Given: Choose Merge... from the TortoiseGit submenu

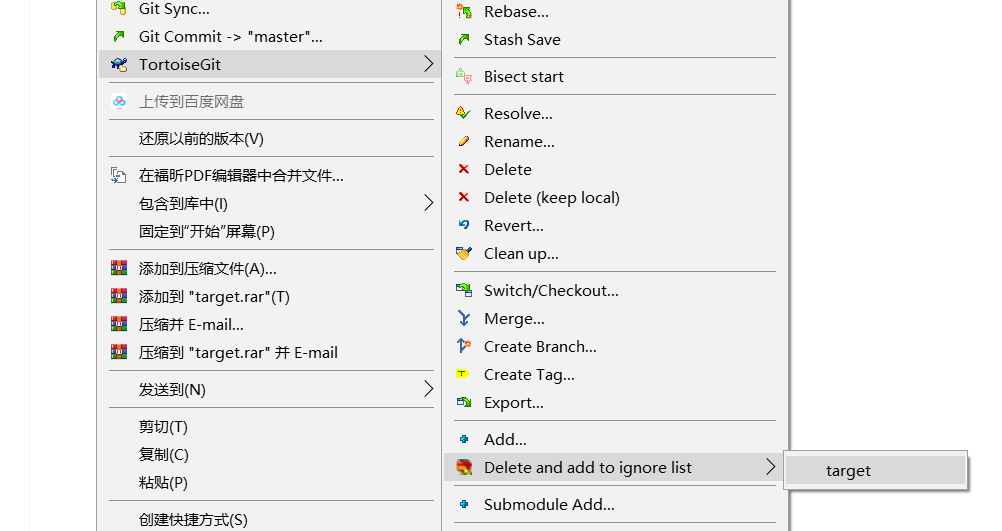Looking at the screenshot, I should pos(514,319).
